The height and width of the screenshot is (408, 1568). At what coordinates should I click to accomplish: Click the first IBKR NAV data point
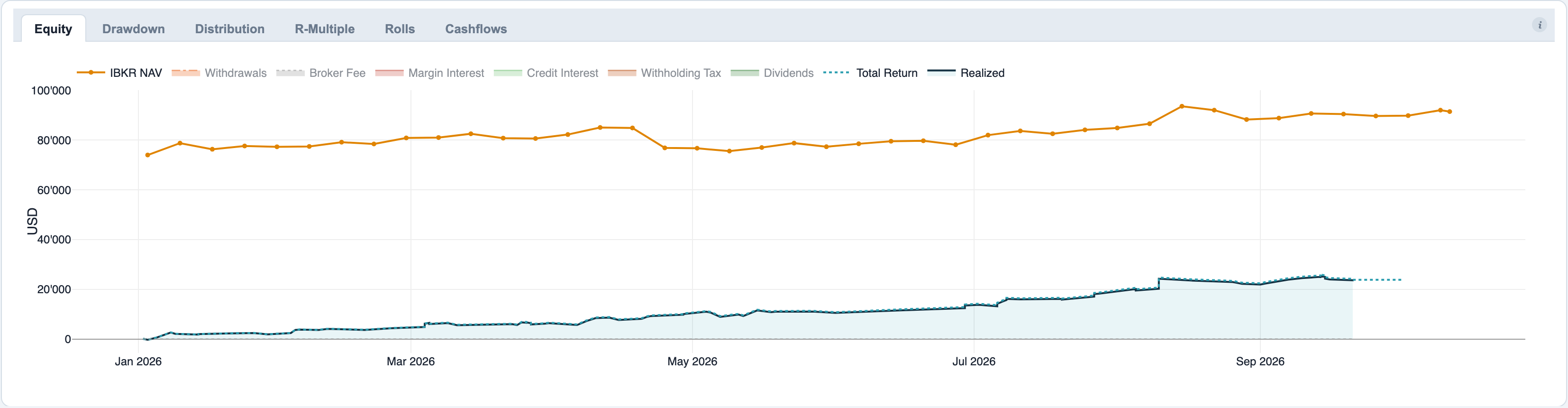tap(148, 155)
